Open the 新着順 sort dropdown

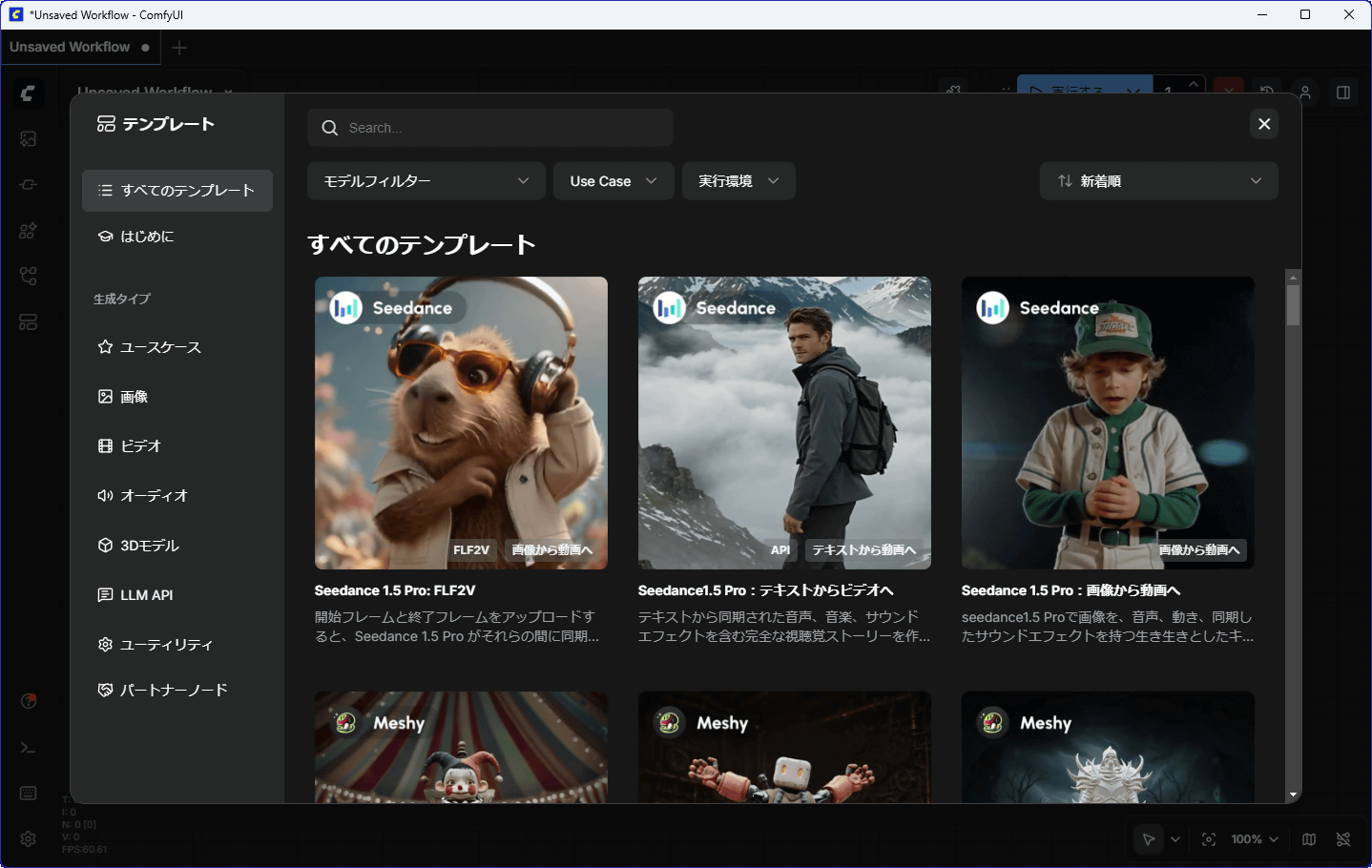[1158, 181]
